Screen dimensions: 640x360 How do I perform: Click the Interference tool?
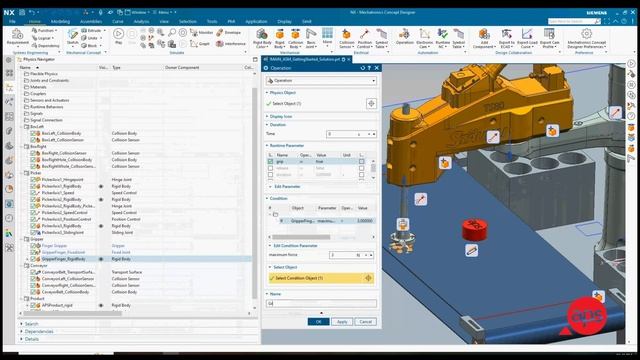(x=231, y=43)
